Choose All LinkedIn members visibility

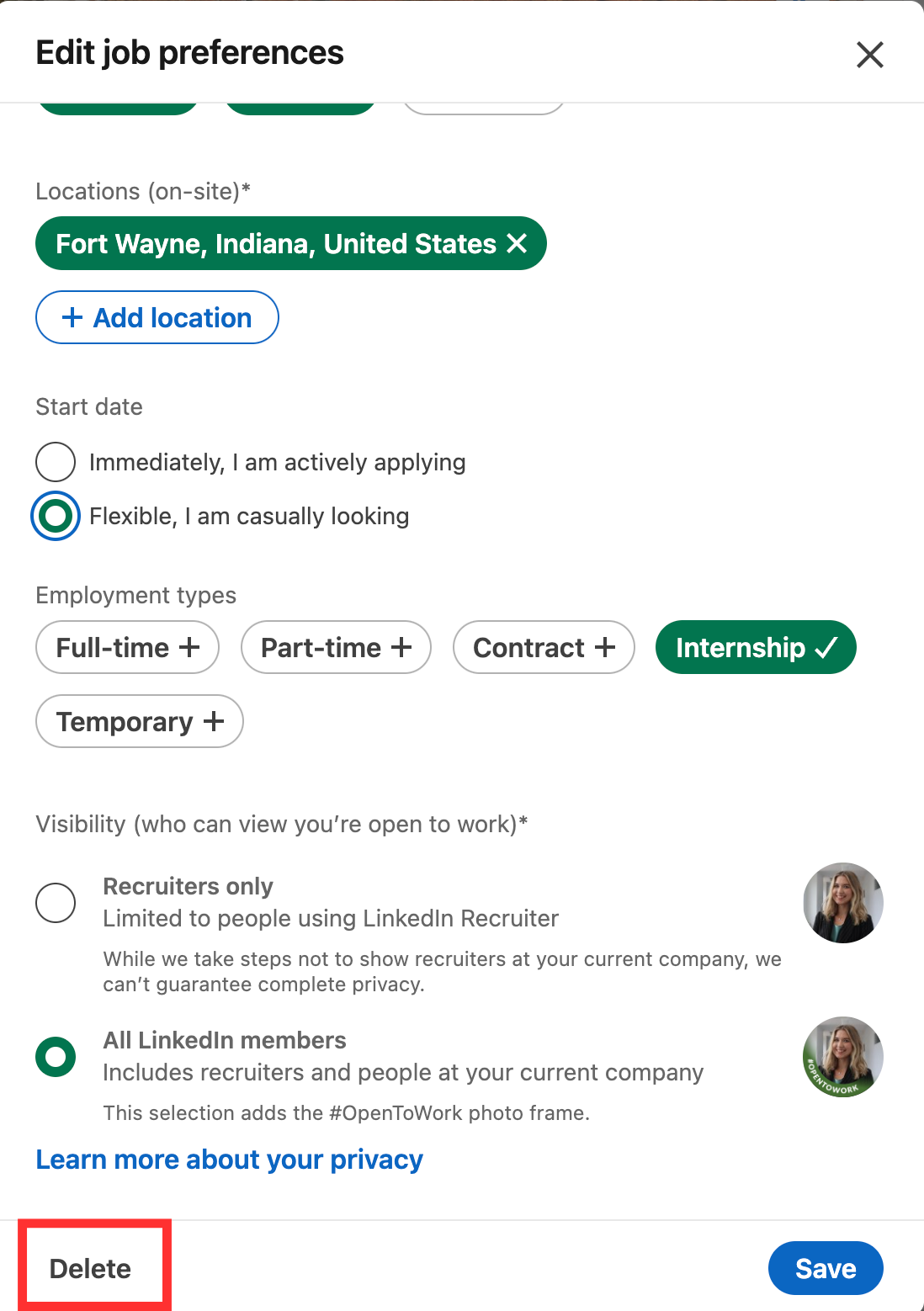click(x=56, y=1057)
